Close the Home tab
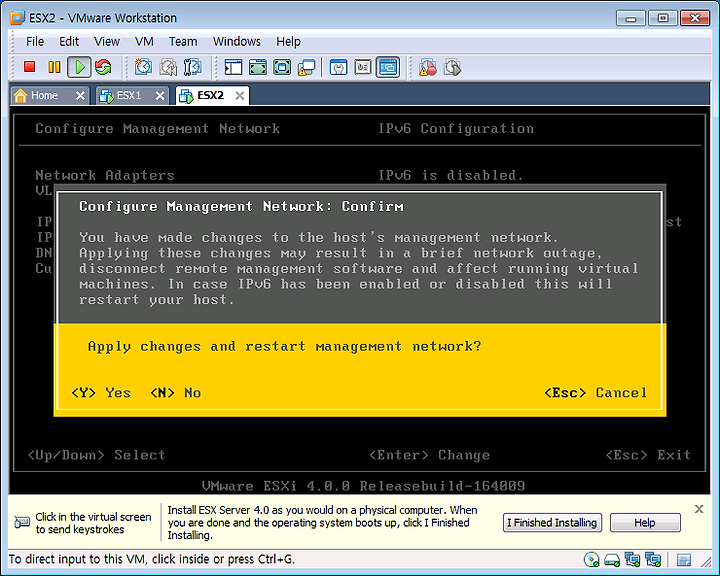 [x=80, y=96]
